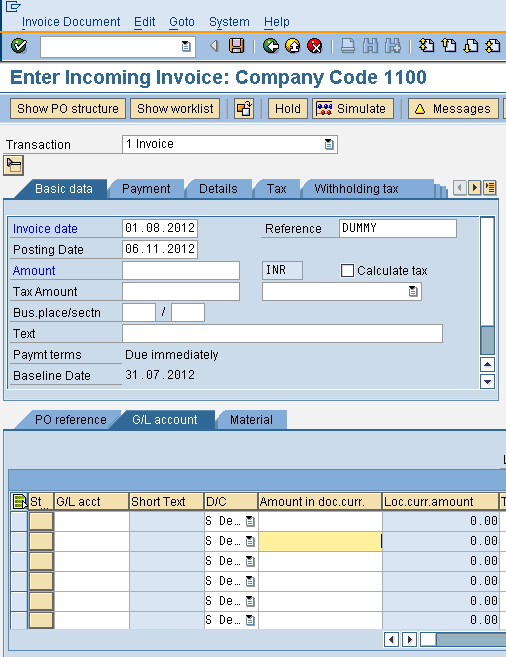Open the D/C dropdown in the sixth table row

tap(250, 620)
